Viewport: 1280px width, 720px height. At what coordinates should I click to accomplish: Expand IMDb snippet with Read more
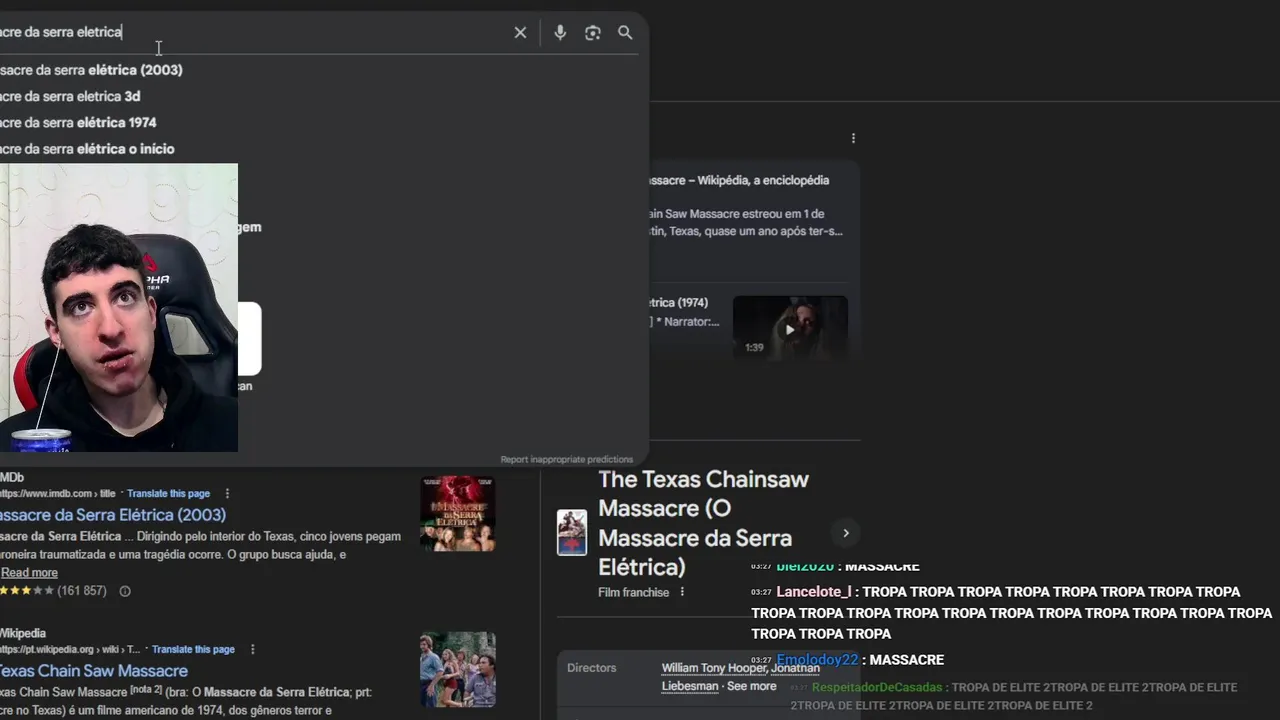(x=29, y=573)
